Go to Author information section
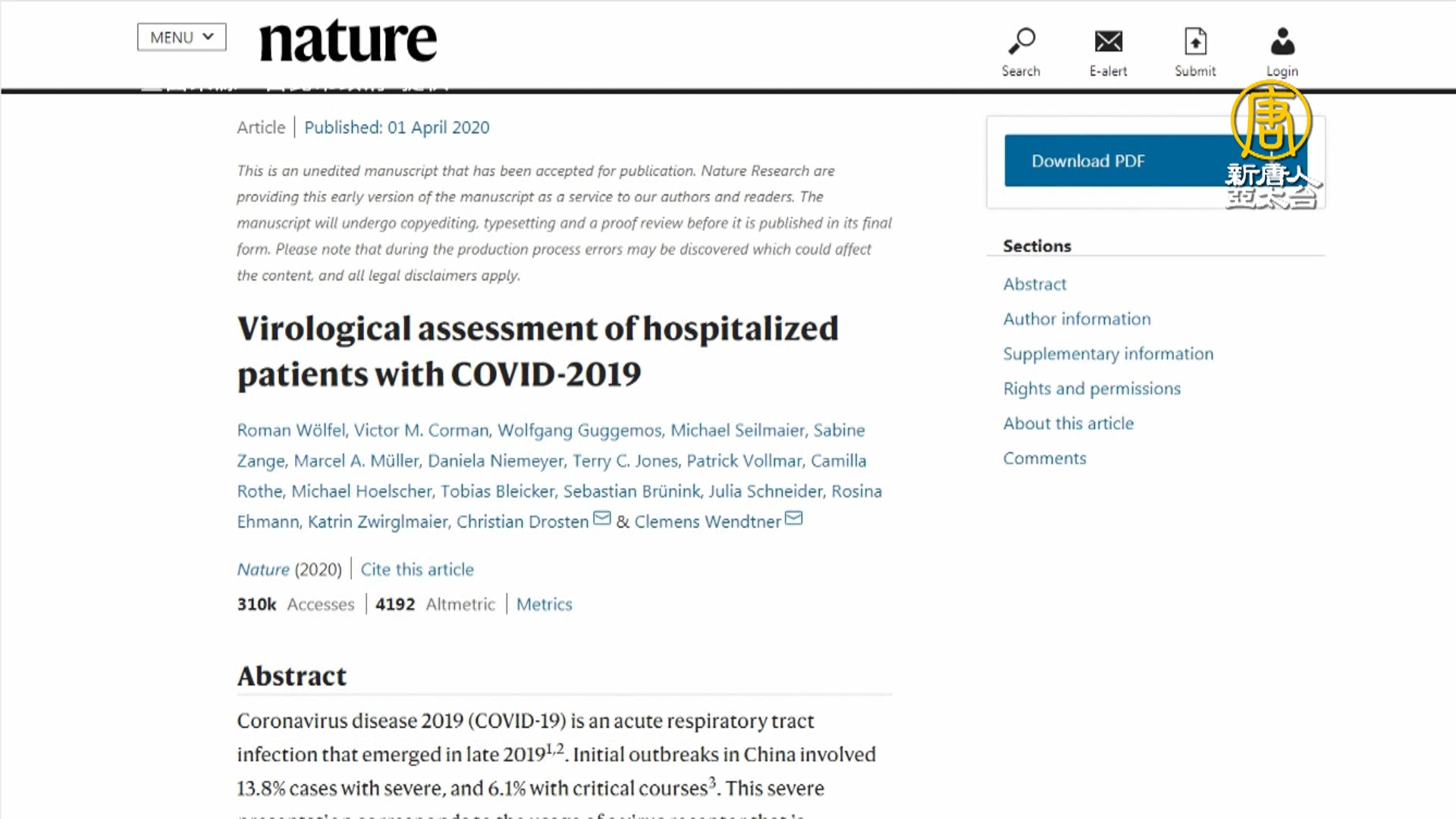 pos(1077,319)
